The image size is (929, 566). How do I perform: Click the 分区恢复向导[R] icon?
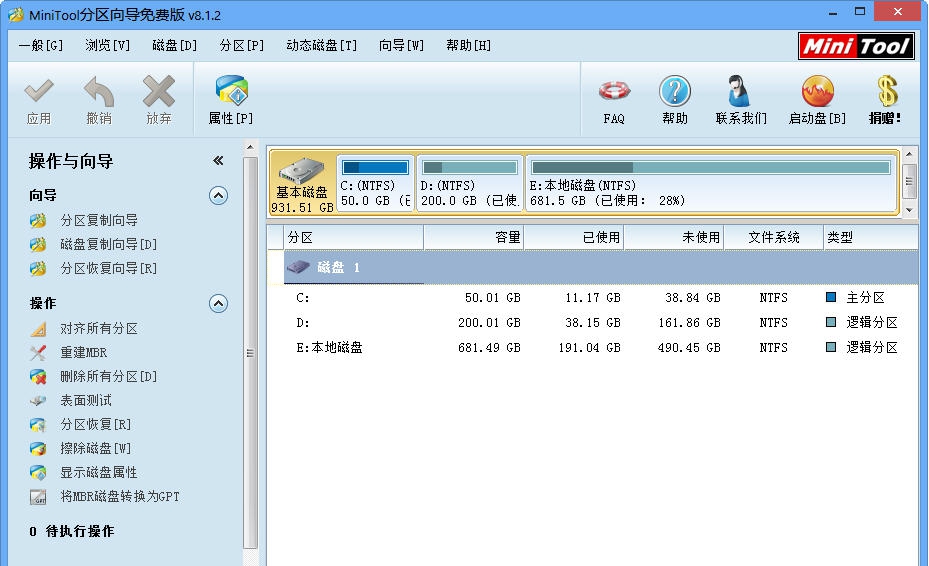click(x=38, y=268)
